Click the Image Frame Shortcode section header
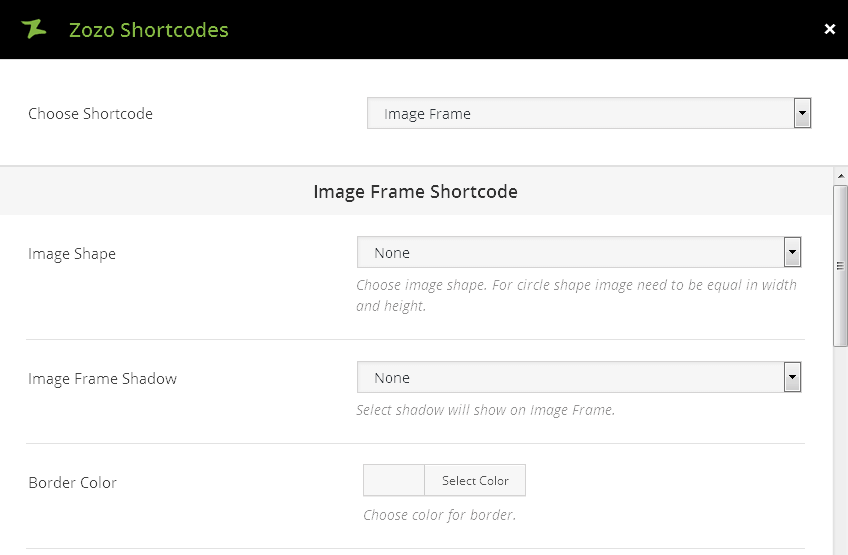Screen dimensions: 848x555 [x=415, y=191]
